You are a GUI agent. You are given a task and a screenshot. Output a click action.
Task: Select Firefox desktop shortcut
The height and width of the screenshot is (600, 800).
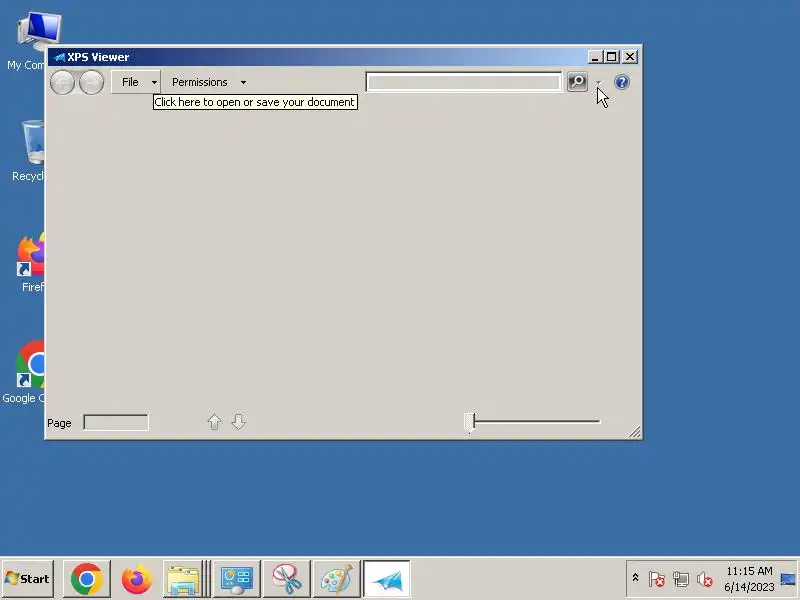pos(31,262)
